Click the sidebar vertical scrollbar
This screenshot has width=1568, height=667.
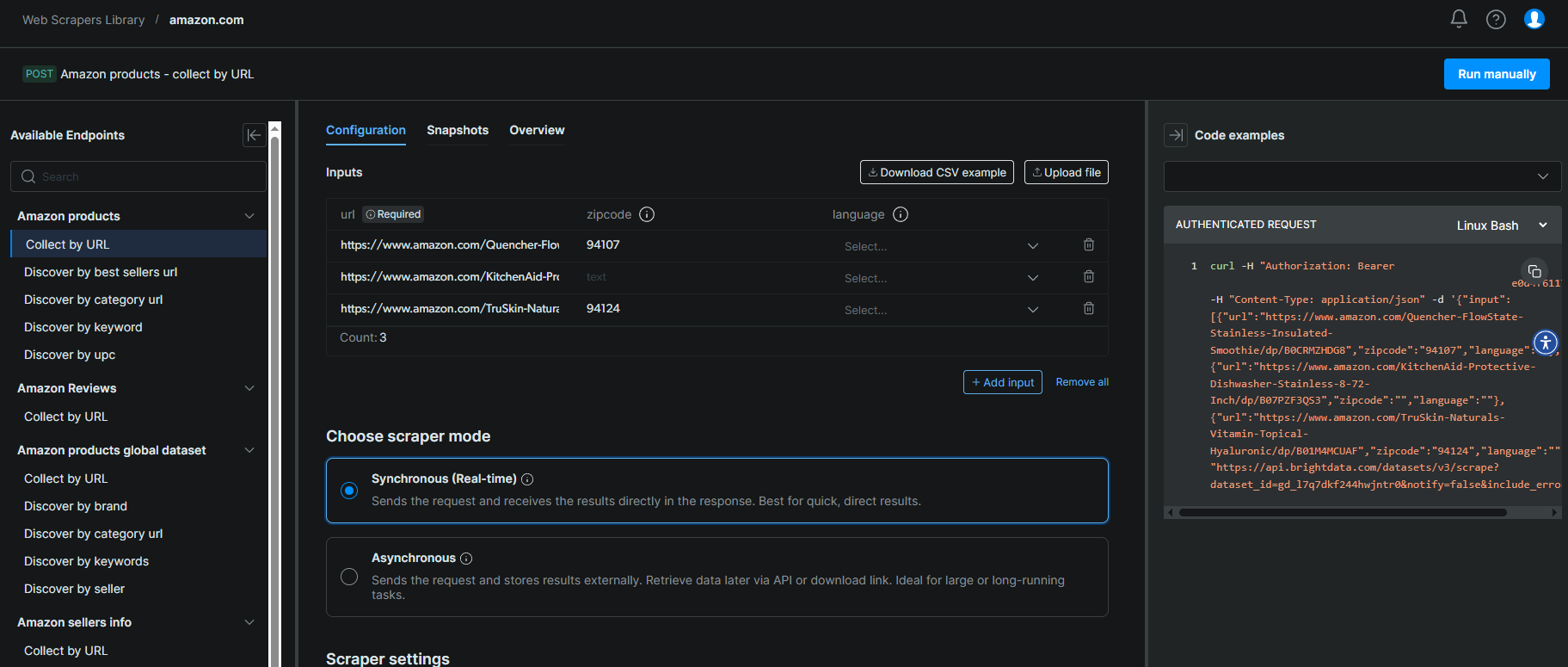click(275, 401)
